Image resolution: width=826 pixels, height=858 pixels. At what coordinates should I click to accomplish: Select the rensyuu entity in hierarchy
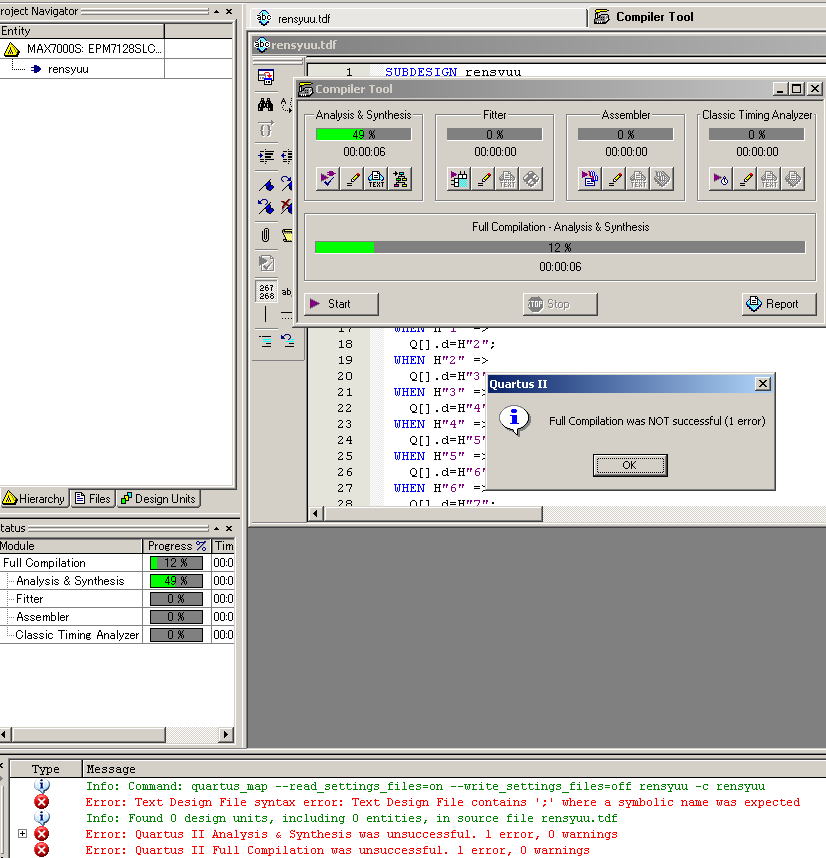coord(68,69)
